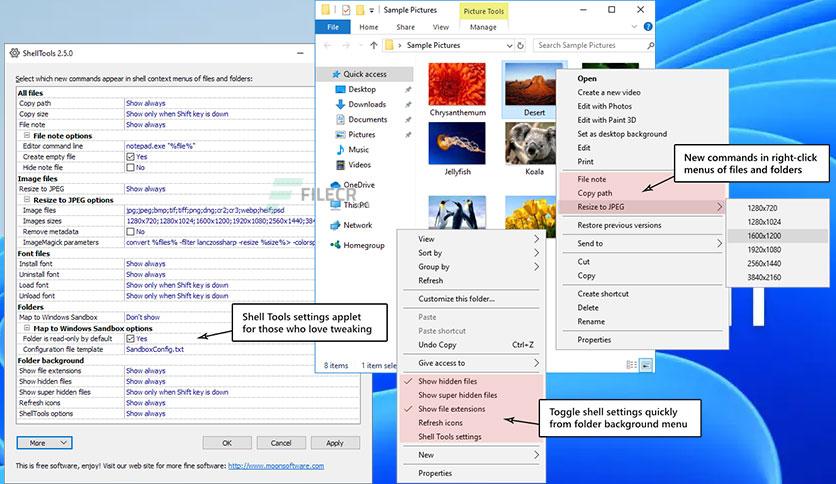Expand the Give access to submenu
The height and width of the screenshot is (484, 836).
pos(471,363)
